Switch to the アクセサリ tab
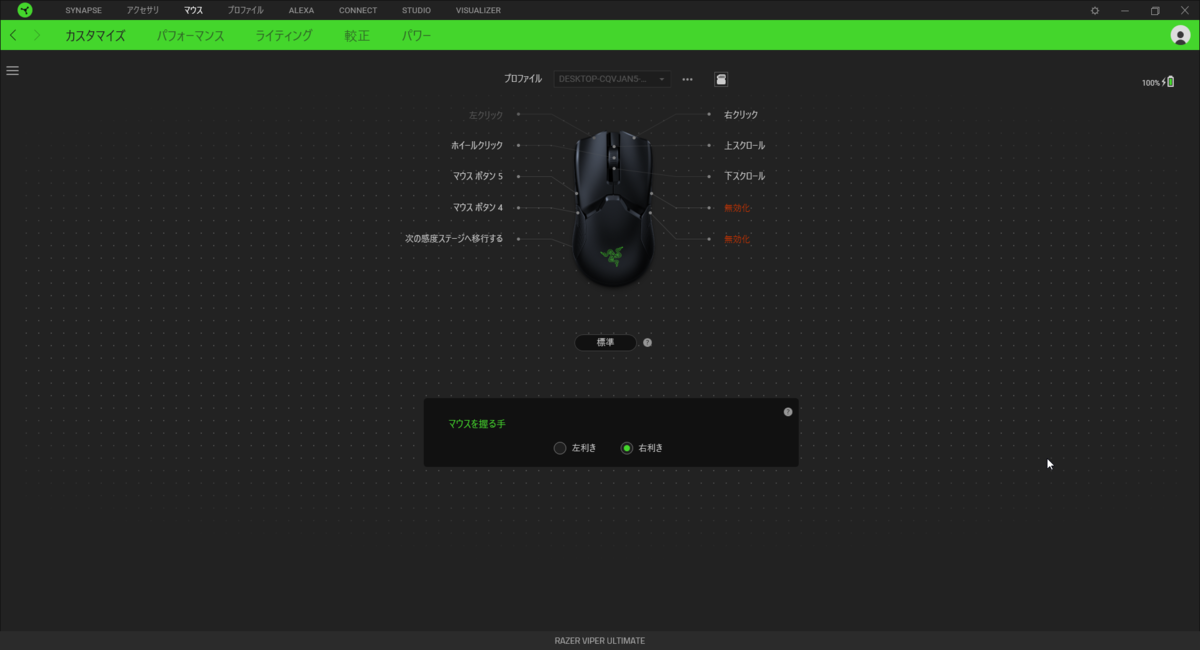 point(143,10)
